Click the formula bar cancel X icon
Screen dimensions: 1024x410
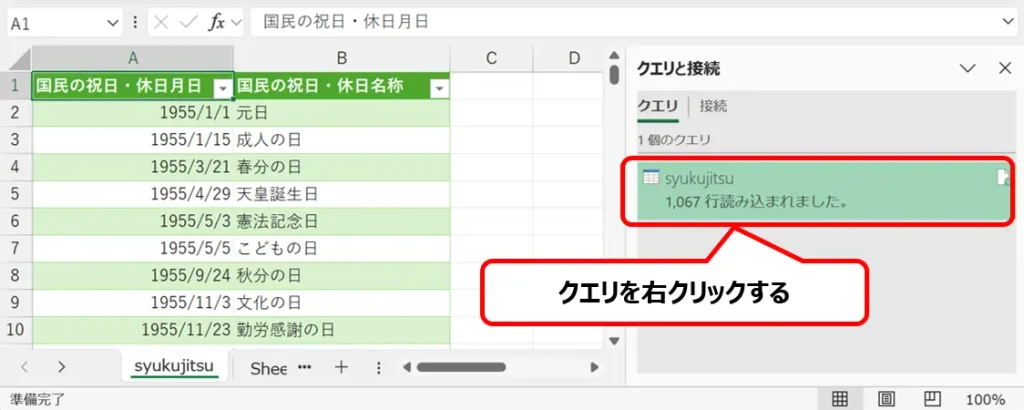(x=162, y=22)
